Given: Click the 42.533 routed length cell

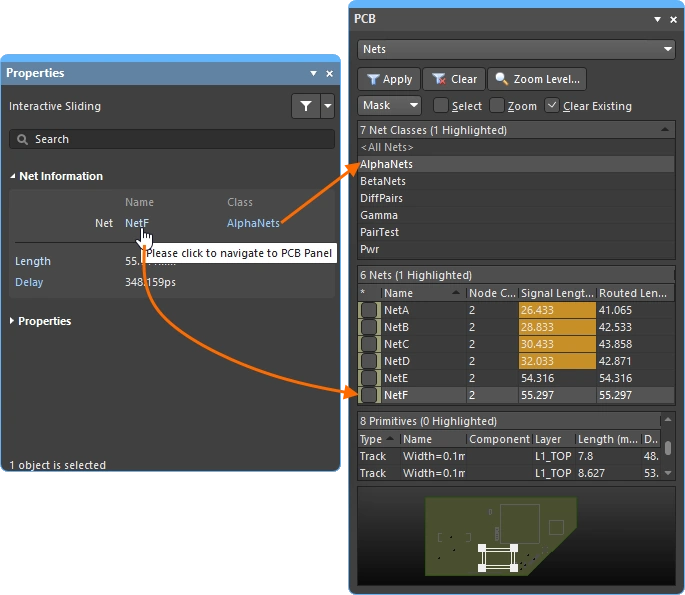Looking at the screenshot, I should click(x=635, y=327).
